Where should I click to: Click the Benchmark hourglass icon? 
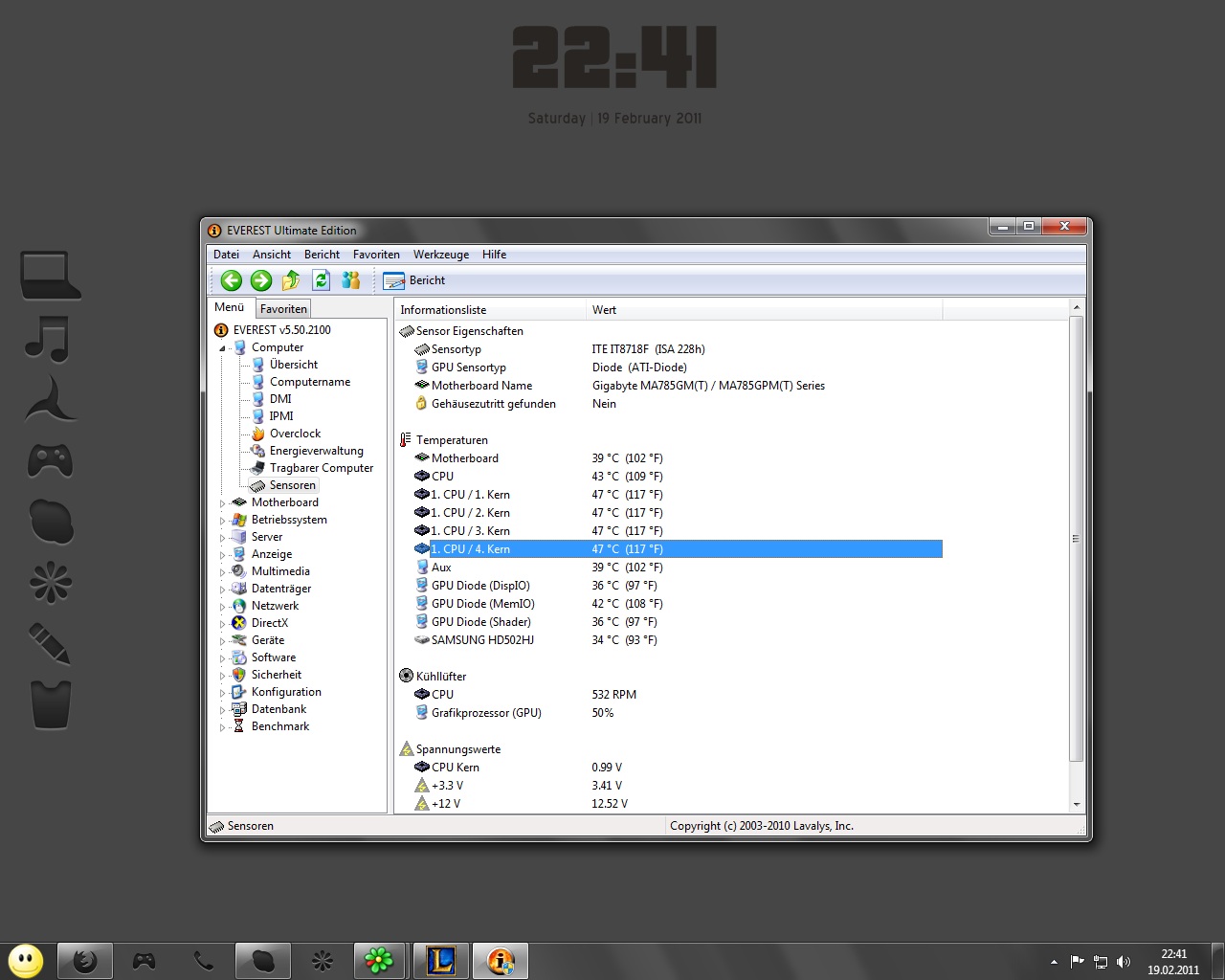239,726
